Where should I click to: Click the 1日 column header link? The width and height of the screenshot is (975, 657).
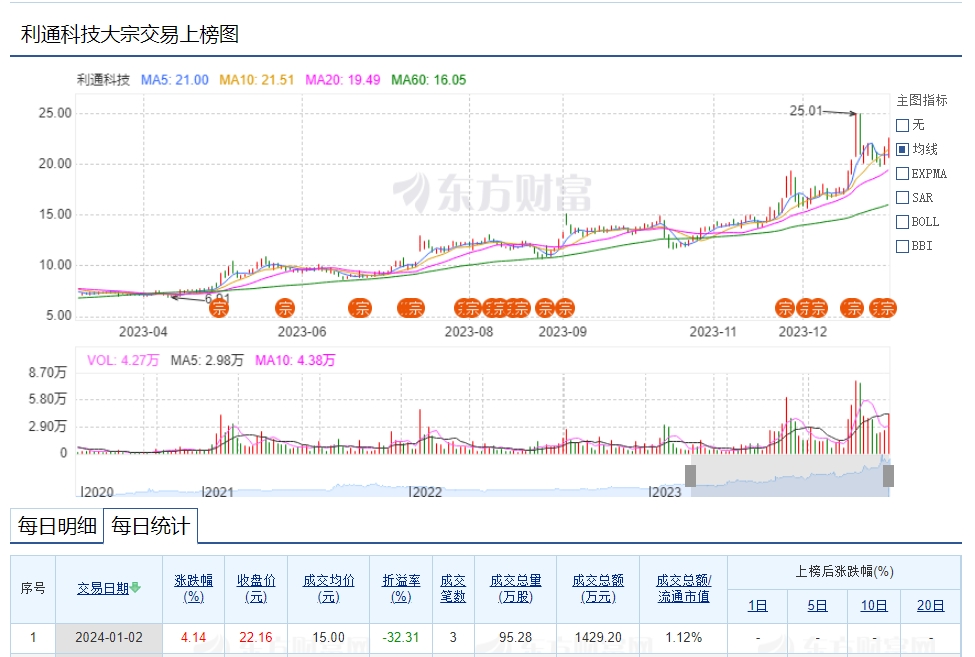point(757,605)
